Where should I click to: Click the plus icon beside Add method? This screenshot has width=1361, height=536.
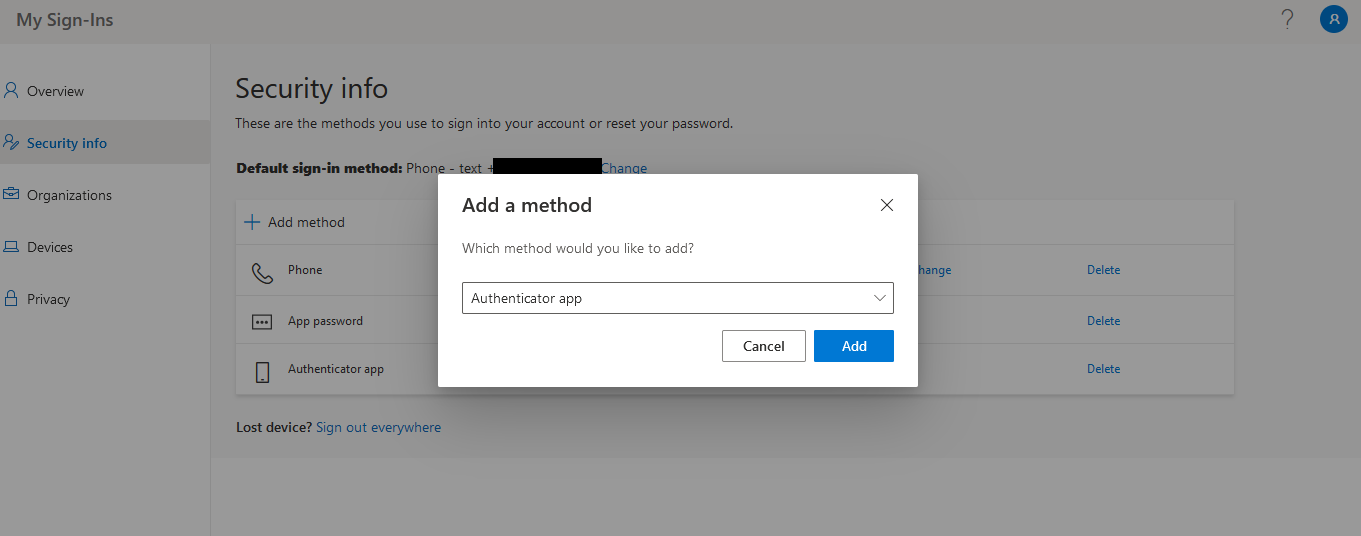[252, 222]
